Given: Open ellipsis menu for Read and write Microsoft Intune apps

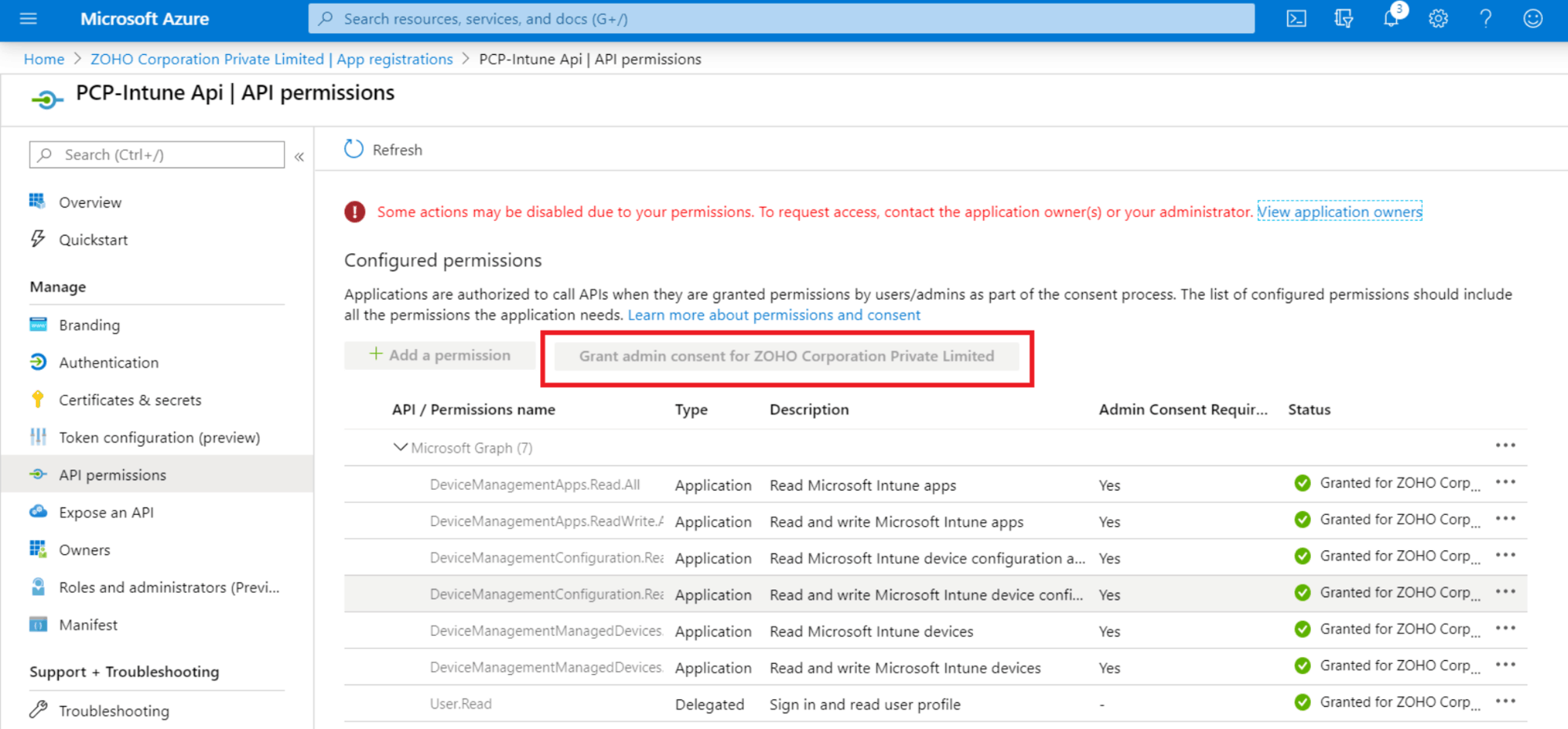Looking at the screenshot, I should tap(1505, 518).
